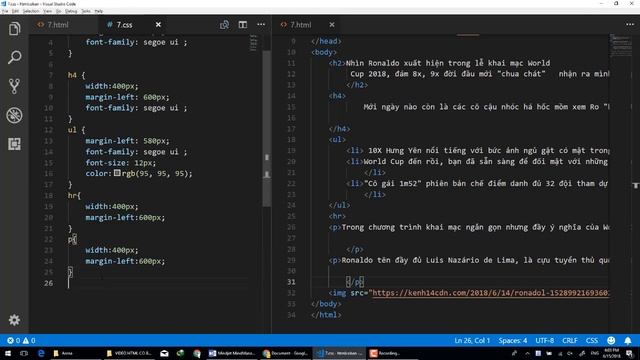Screen dimensions: 640x360
Task: Open More Actions menu of right editor
Action: (x=630, y=24)
